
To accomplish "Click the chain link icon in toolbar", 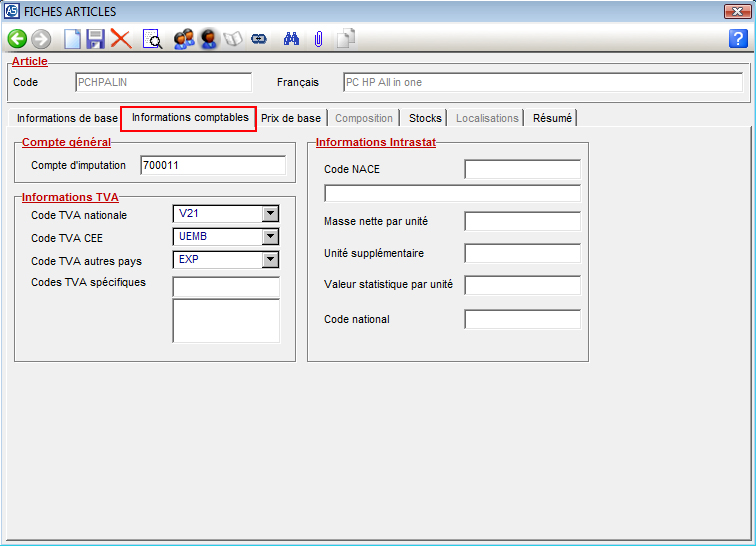I will click(259, 39).
